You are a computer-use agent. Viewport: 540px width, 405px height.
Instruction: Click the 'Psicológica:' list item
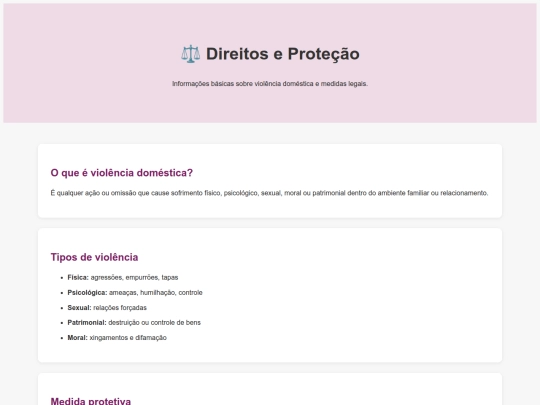[x=135, y=292]
